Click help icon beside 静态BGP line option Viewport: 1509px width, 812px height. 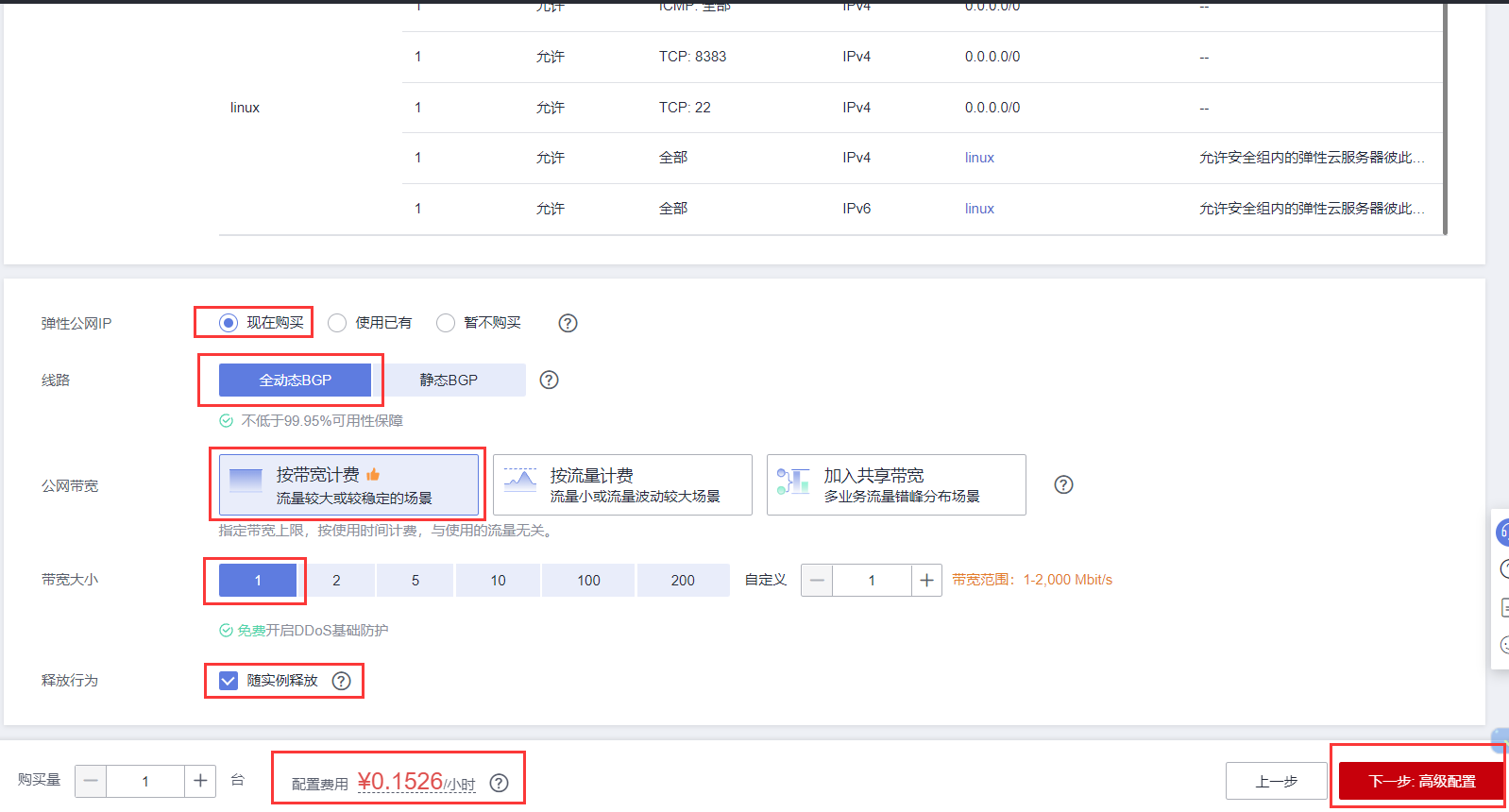(x=549, y=380)
